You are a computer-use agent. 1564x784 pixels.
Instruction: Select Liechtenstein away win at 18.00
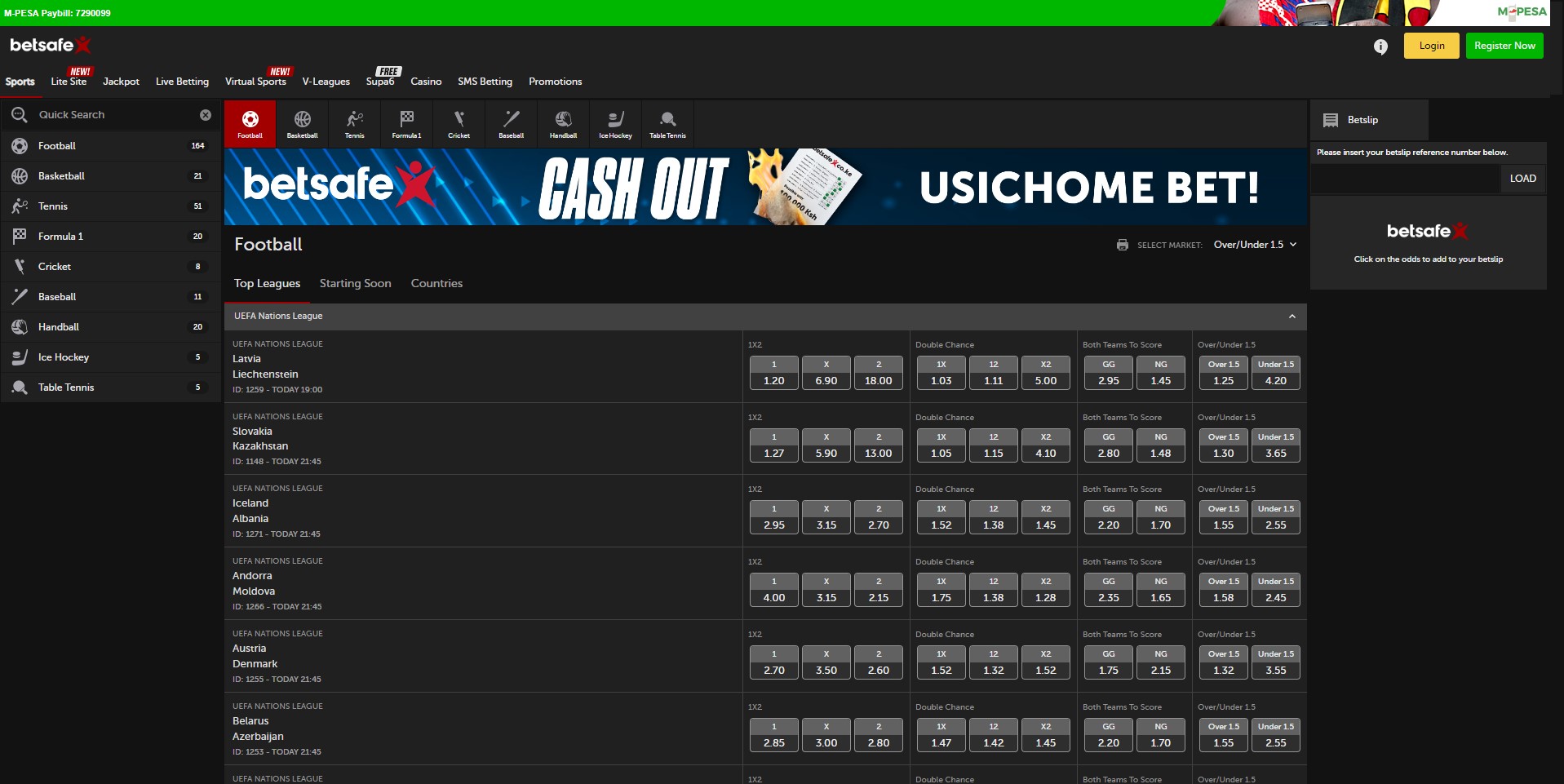point(879,373)
